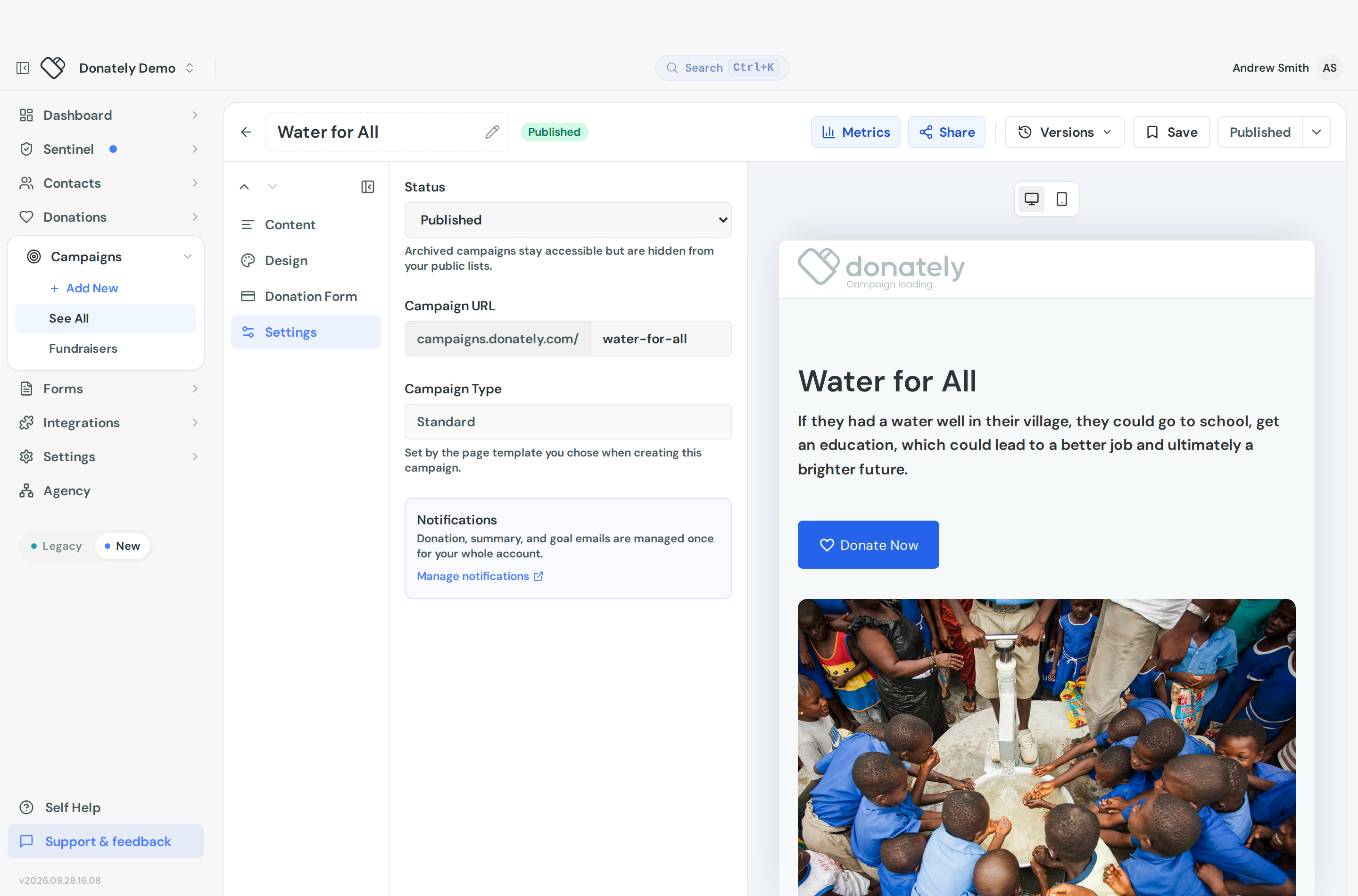Save the campaign
The width and height of the screenshot is (1358, 896).
1171,132
